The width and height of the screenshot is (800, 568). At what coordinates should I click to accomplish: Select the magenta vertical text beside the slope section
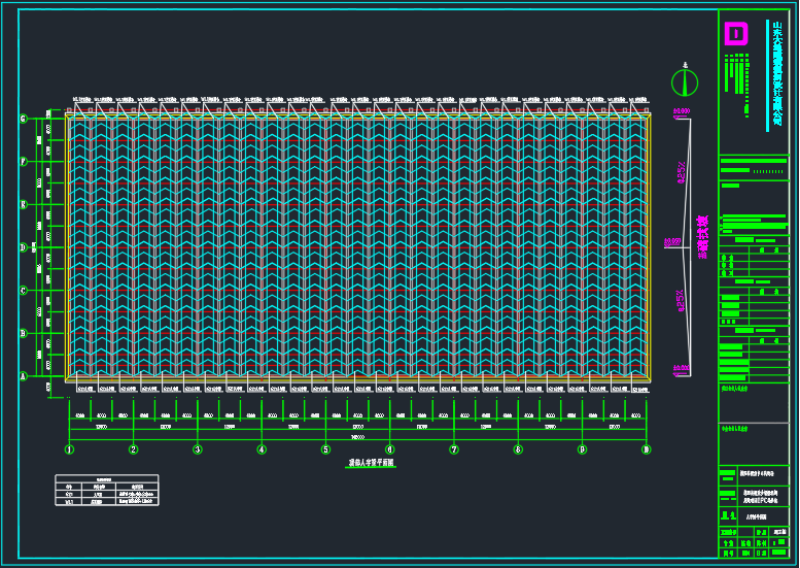click(702, 238)
